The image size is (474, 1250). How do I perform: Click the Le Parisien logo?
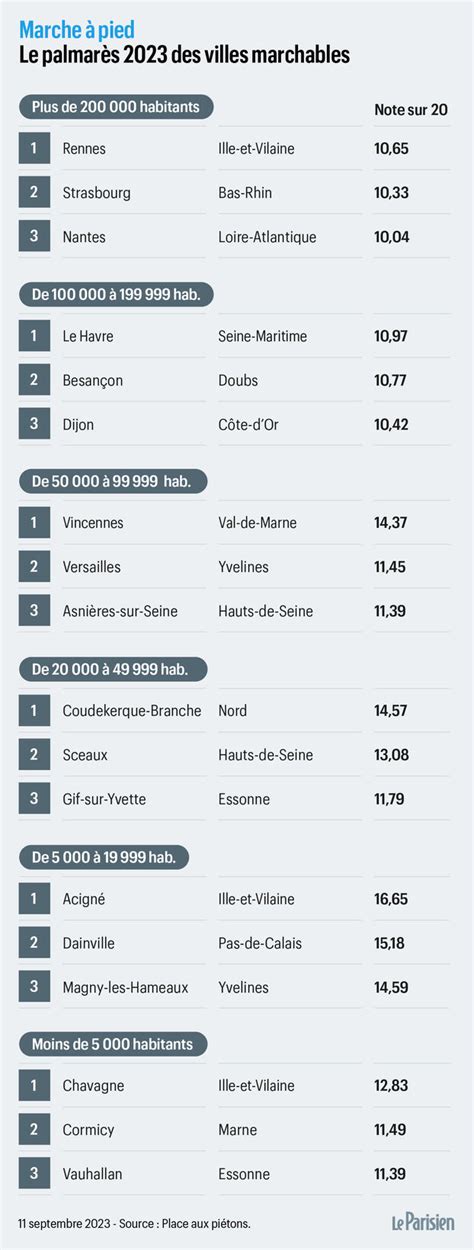(422, 1222)
